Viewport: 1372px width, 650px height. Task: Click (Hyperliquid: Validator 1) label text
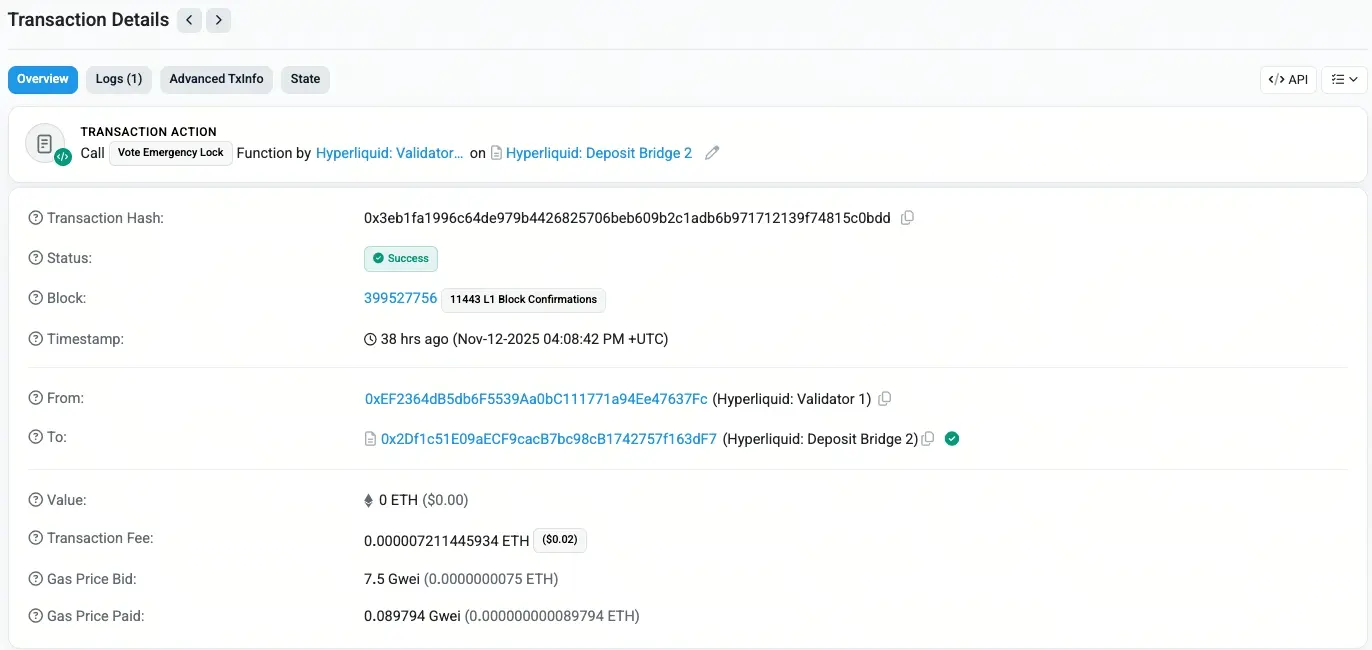point(792,399)
